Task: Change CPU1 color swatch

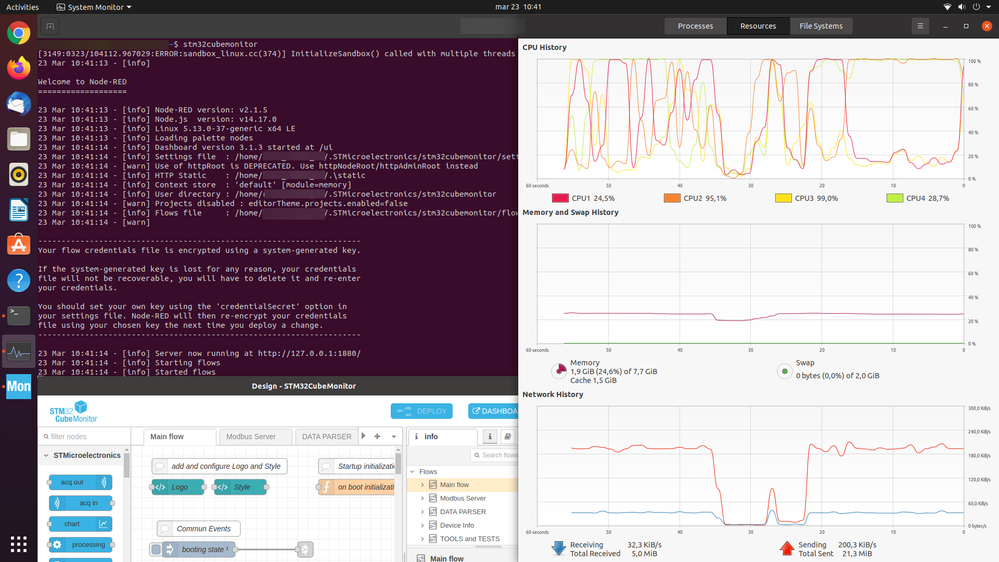Action: click(560, 198)
